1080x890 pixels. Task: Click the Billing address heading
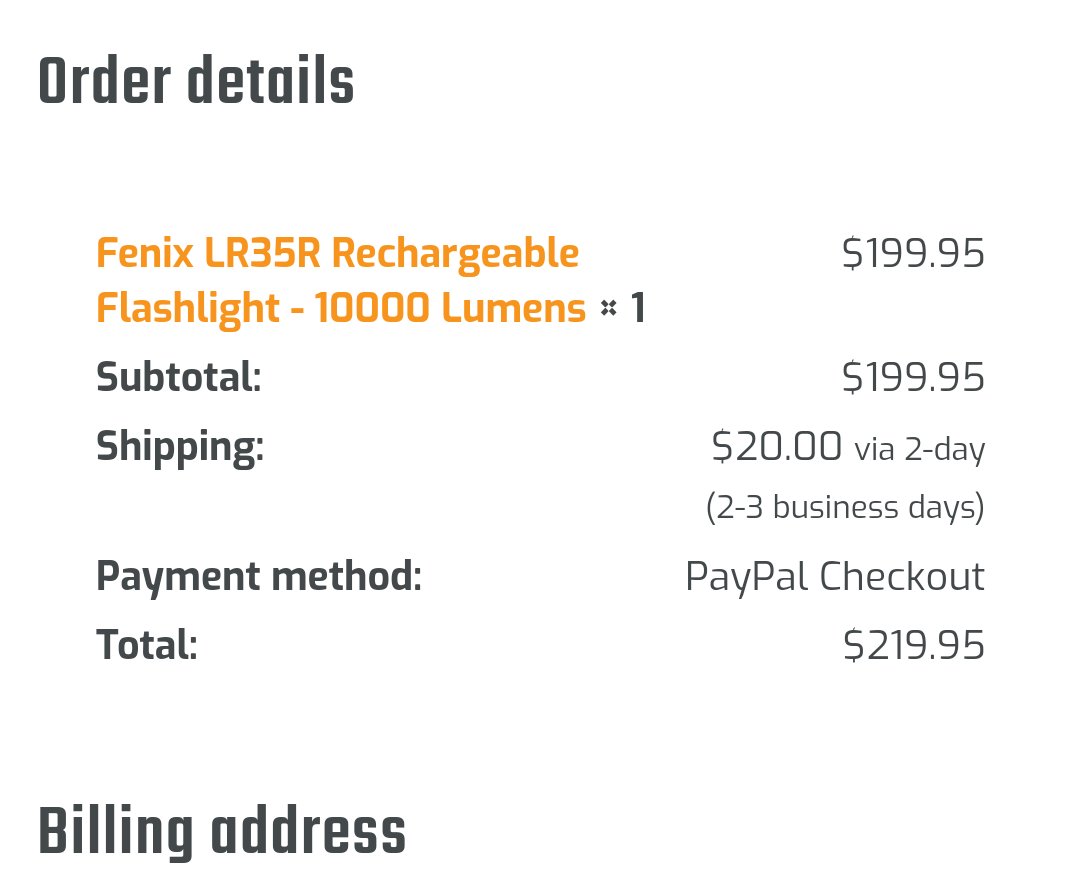(x=222, y=831)
